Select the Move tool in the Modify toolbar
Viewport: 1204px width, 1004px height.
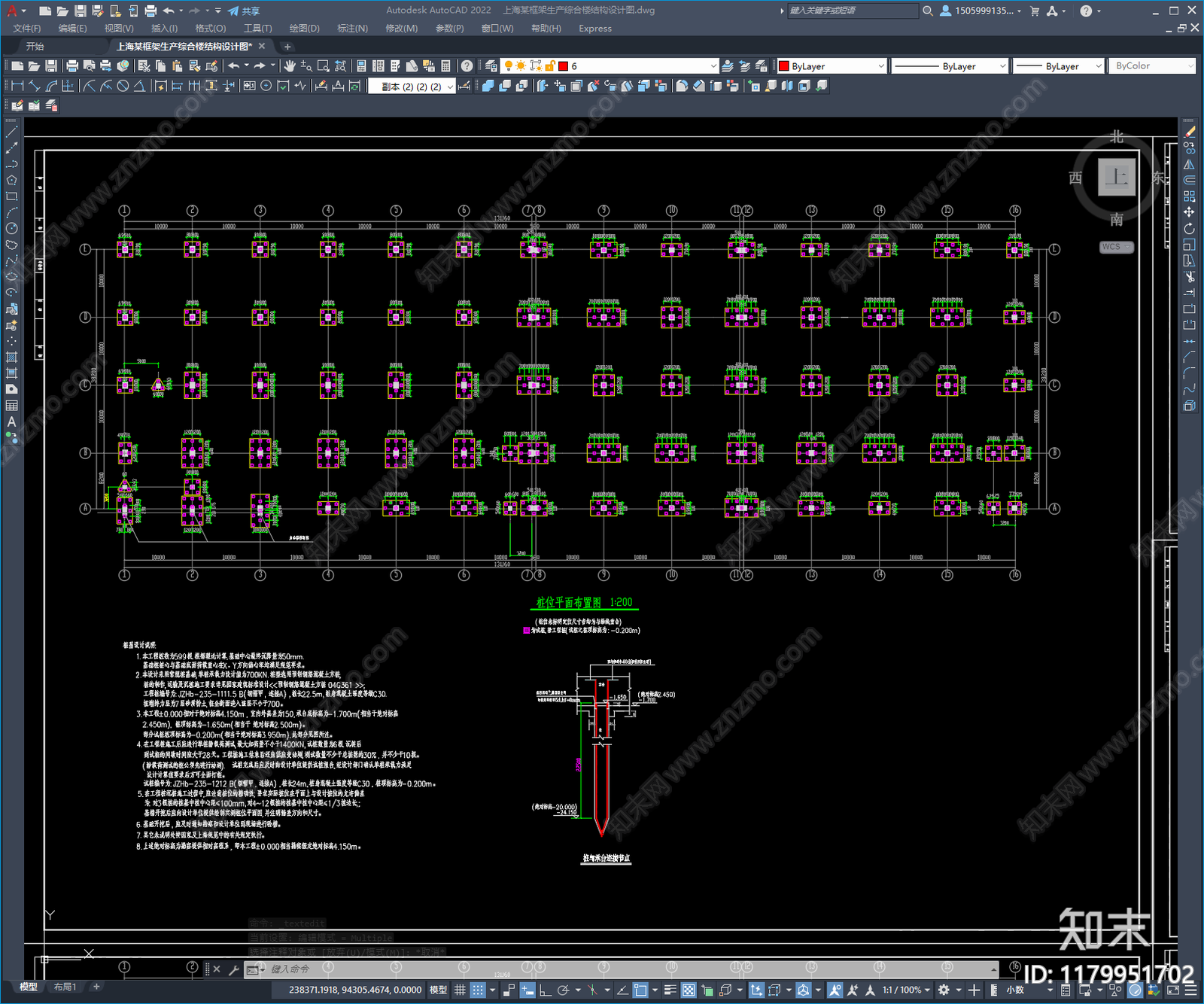[x=1189, y=212]
